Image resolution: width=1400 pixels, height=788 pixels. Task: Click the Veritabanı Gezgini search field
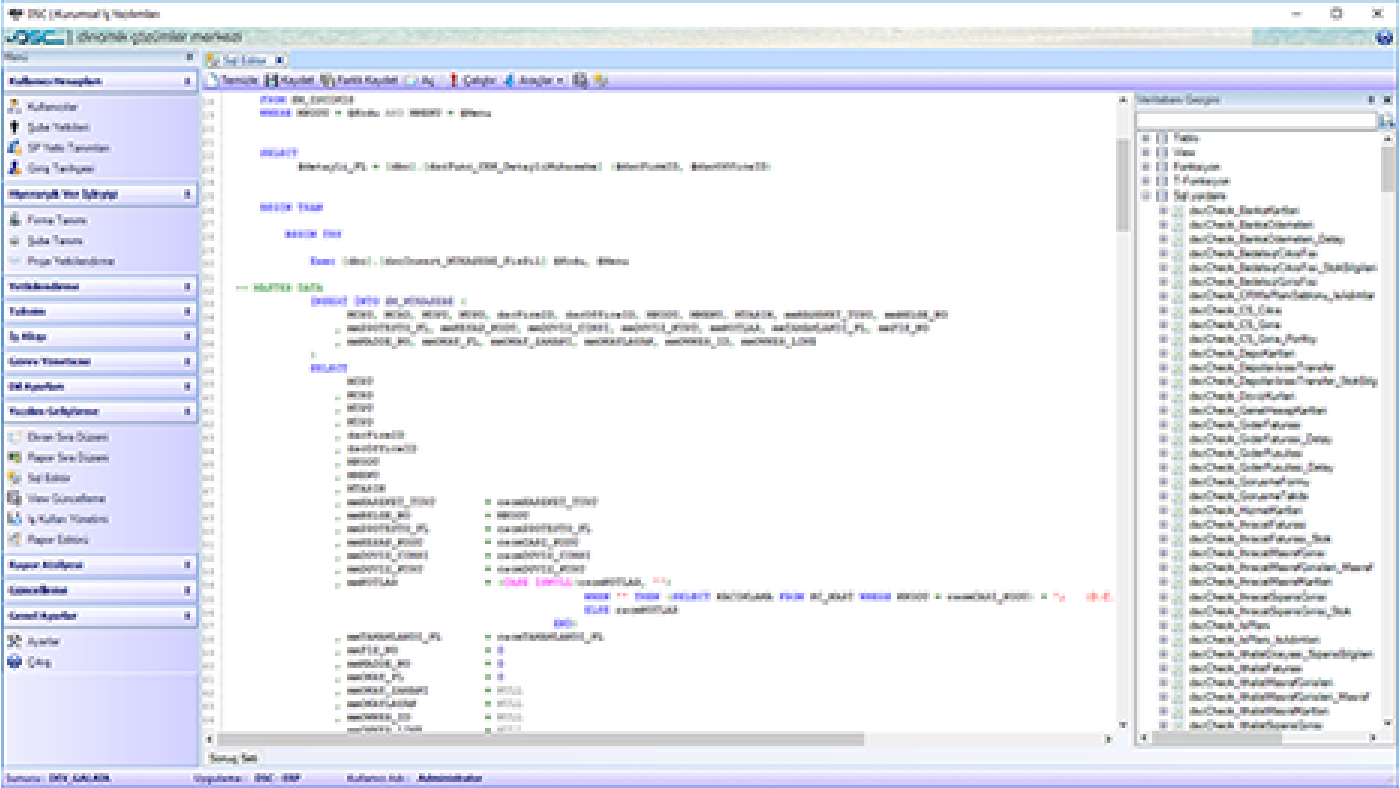(x=1256, y=120)
